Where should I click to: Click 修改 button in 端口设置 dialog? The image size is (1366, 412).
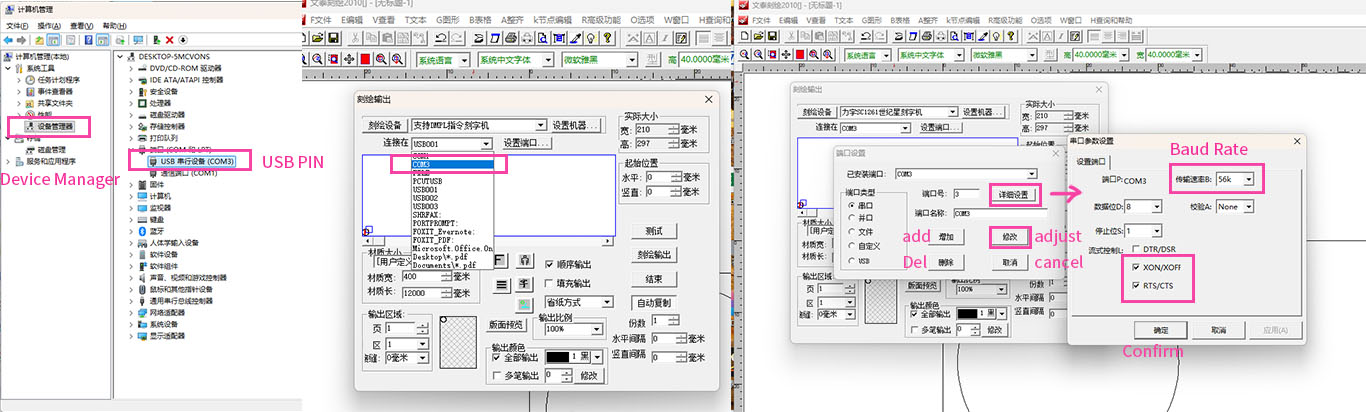click(x=1009, y=237)
